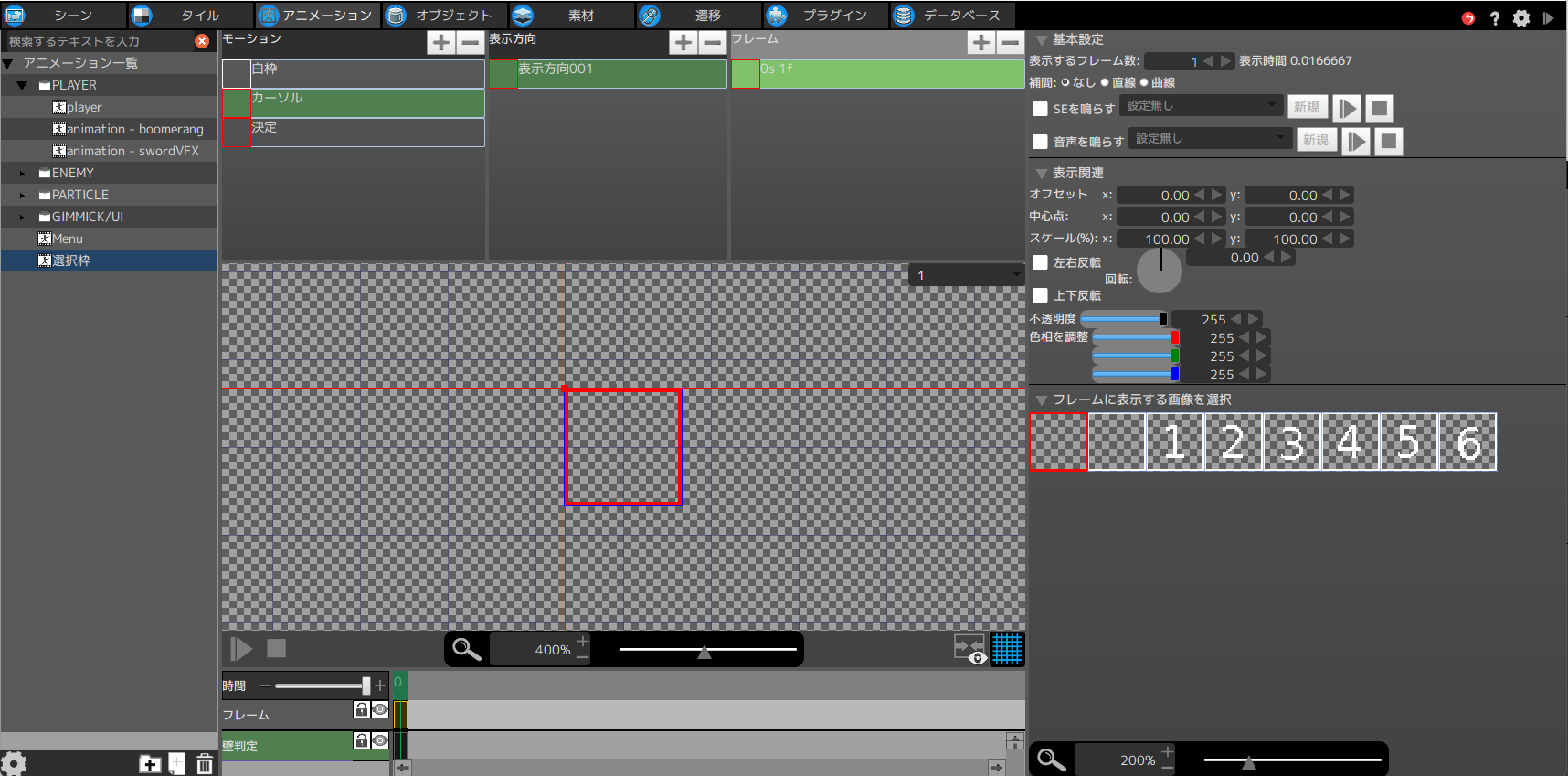Select the カーソル motion
1568x776 pixels.
tap(354, 103)
